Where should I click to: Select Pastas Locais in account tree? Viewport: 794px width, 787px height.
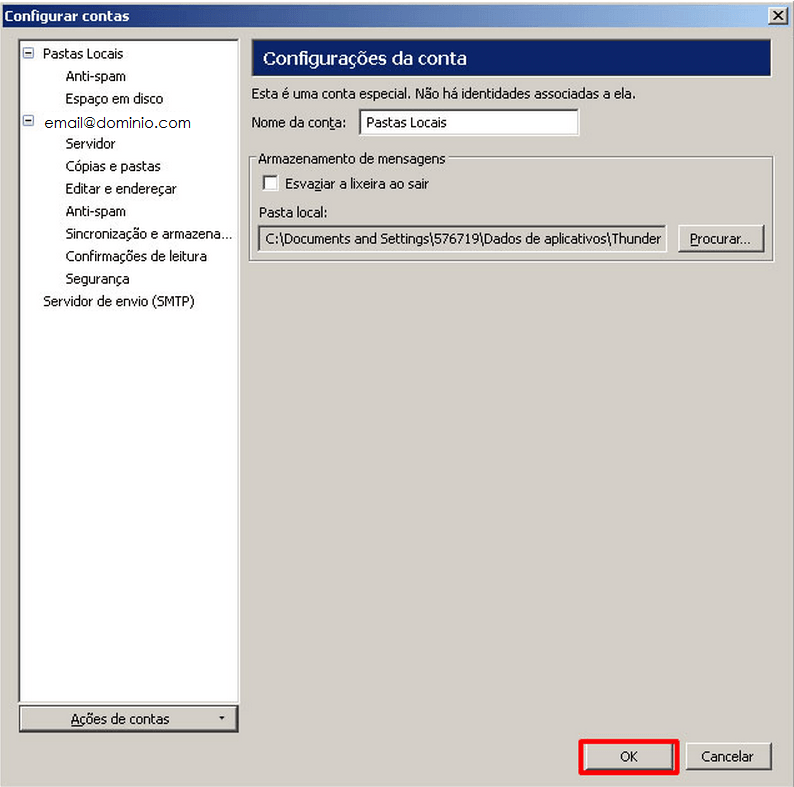click(x=83, y=54)
